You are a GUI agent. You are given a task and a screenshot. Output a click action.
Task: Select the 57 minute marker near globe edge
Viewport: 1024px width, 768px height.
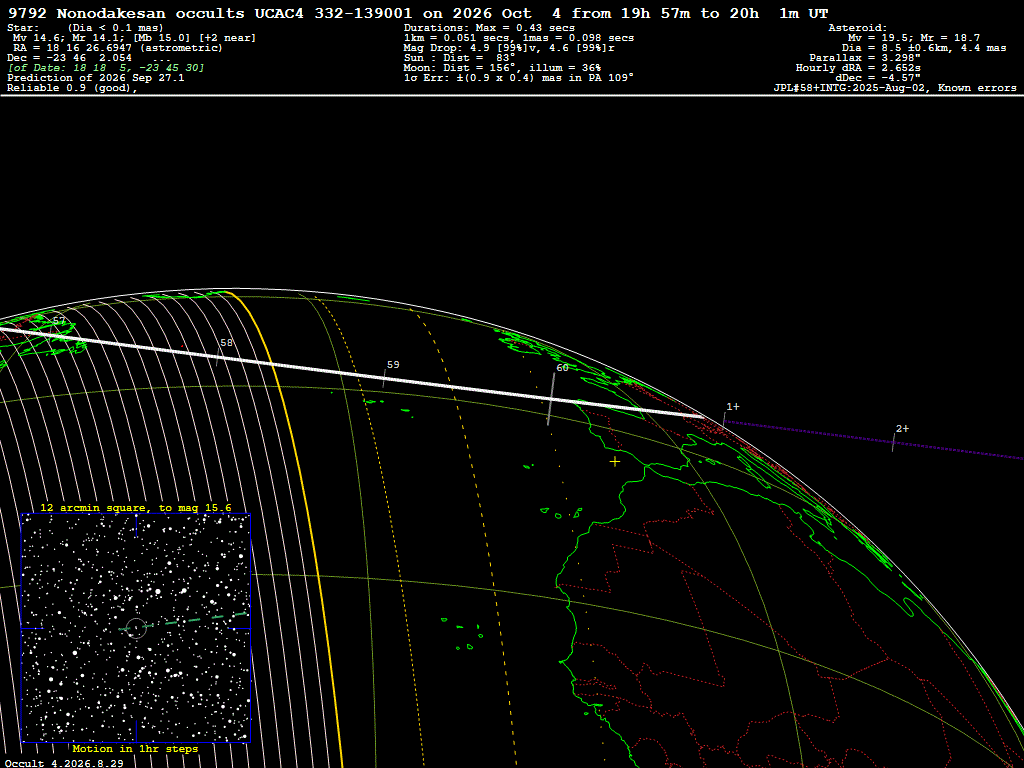point(59,321)
